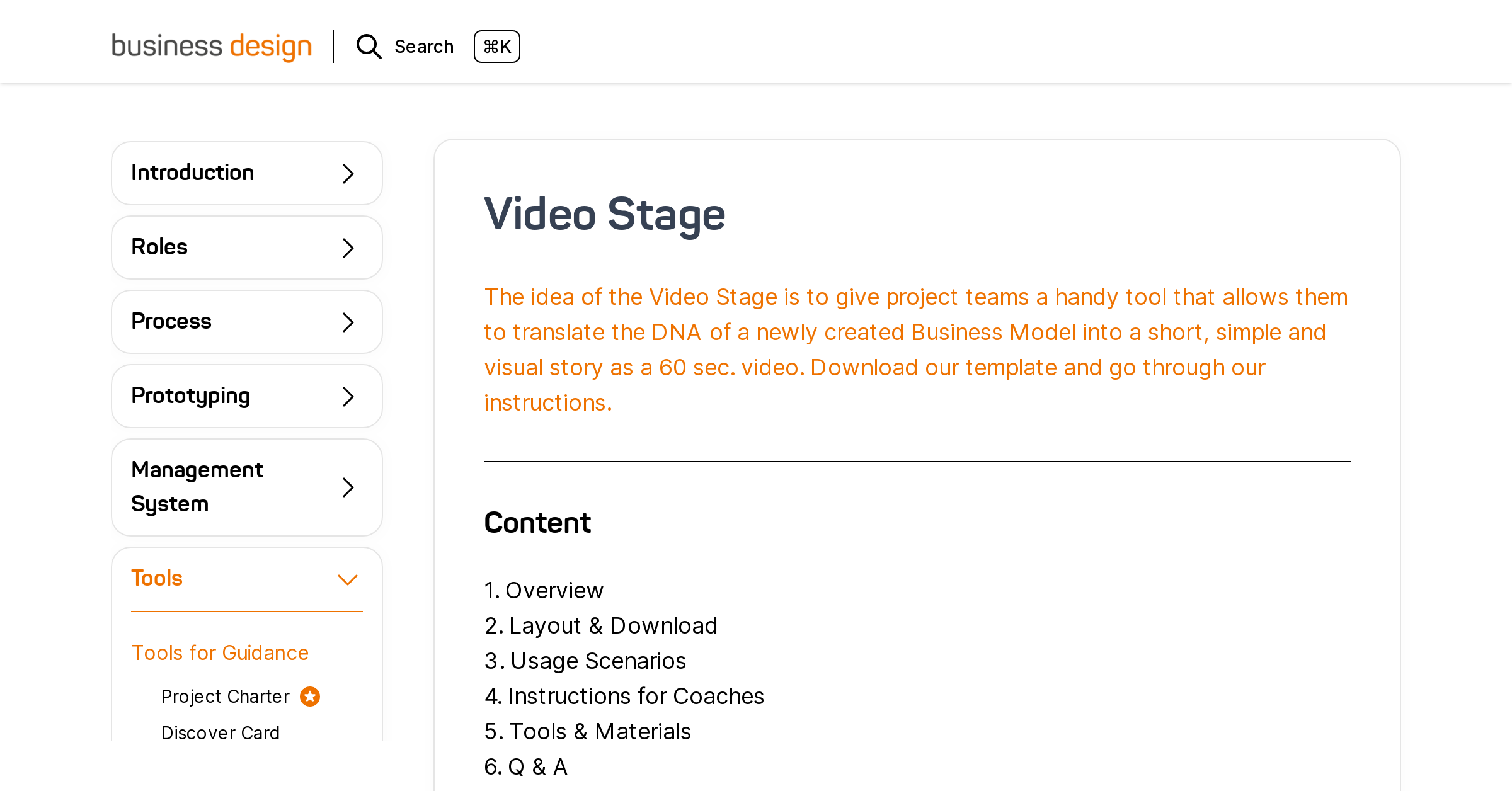This screenshot has height=791, width=1512.
Task: Expand the Prototyping section
Action: 246,396
